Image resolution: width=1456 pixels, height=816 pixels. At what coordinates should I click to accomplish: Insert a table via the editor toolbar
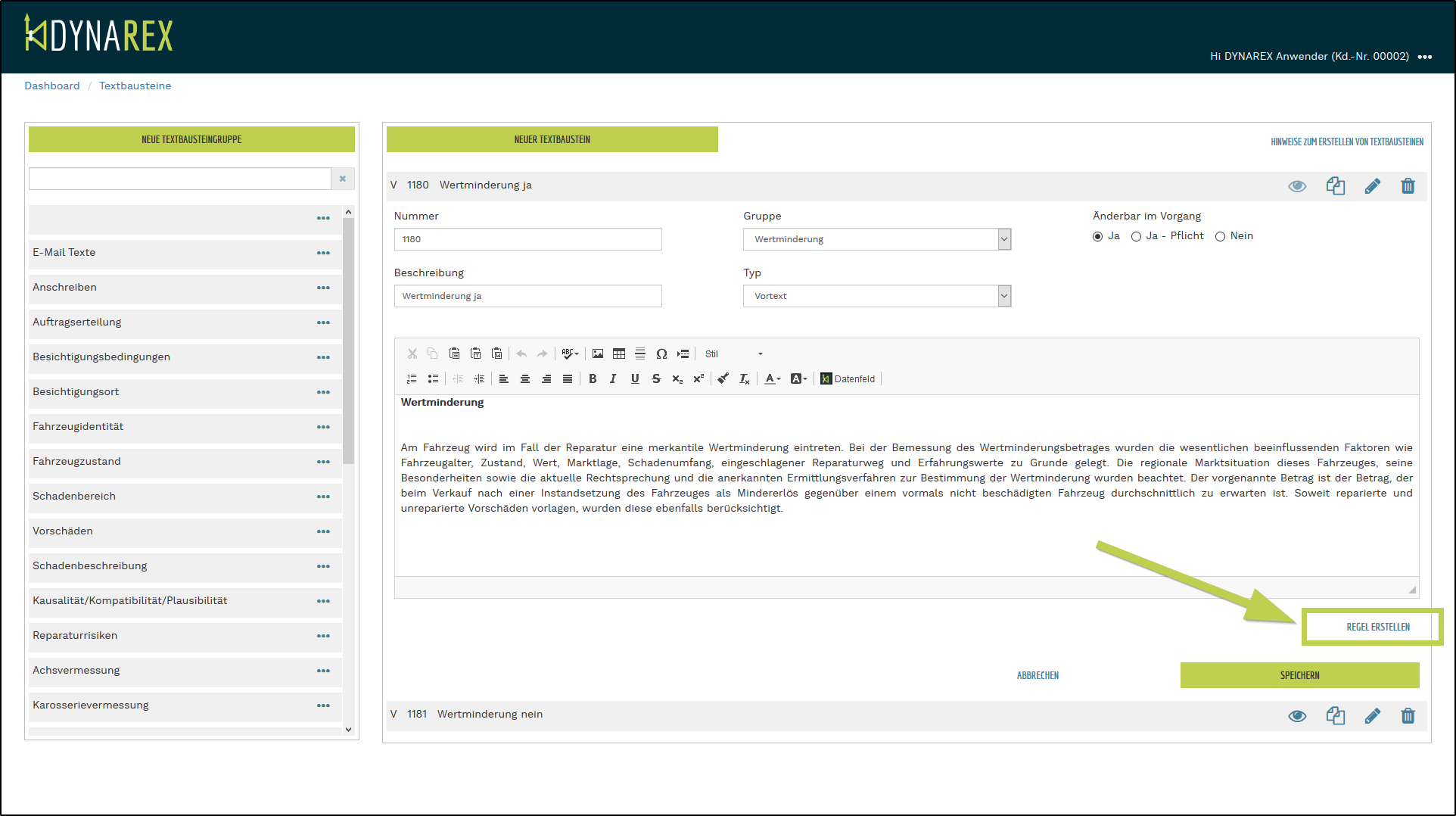[x=619, y=353]
